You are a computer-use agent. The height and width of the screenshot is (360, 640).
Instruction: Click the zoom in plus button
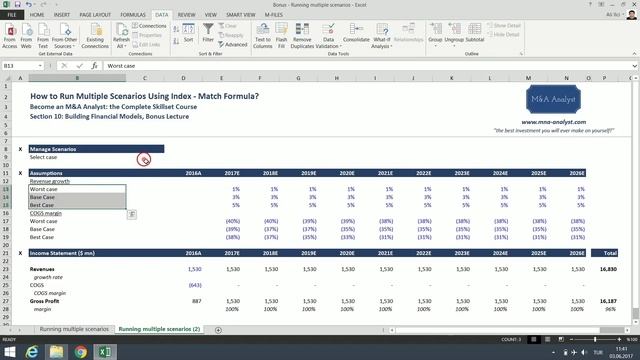click(x=619, y=340)
